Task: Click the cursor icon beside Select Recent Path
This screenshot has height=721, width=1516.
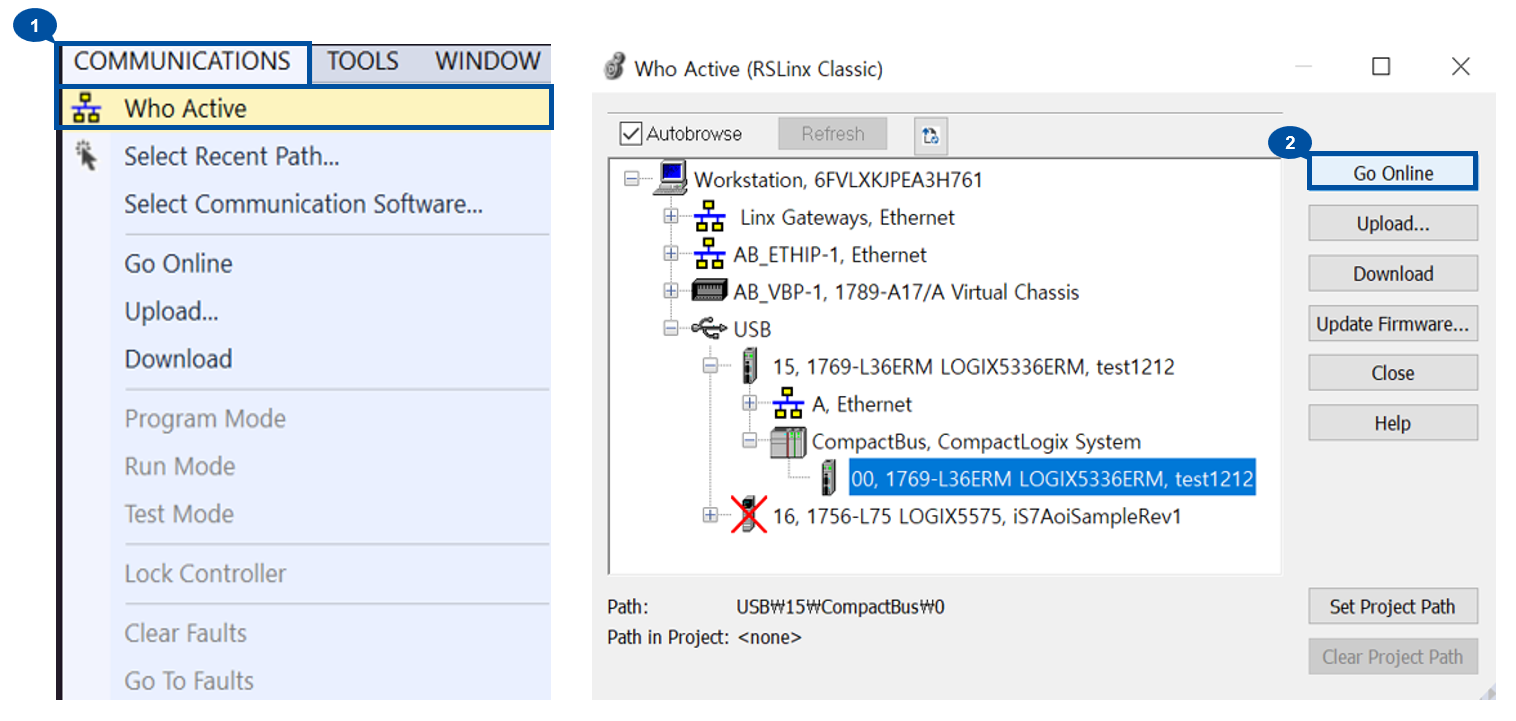Action: [88, 155]
